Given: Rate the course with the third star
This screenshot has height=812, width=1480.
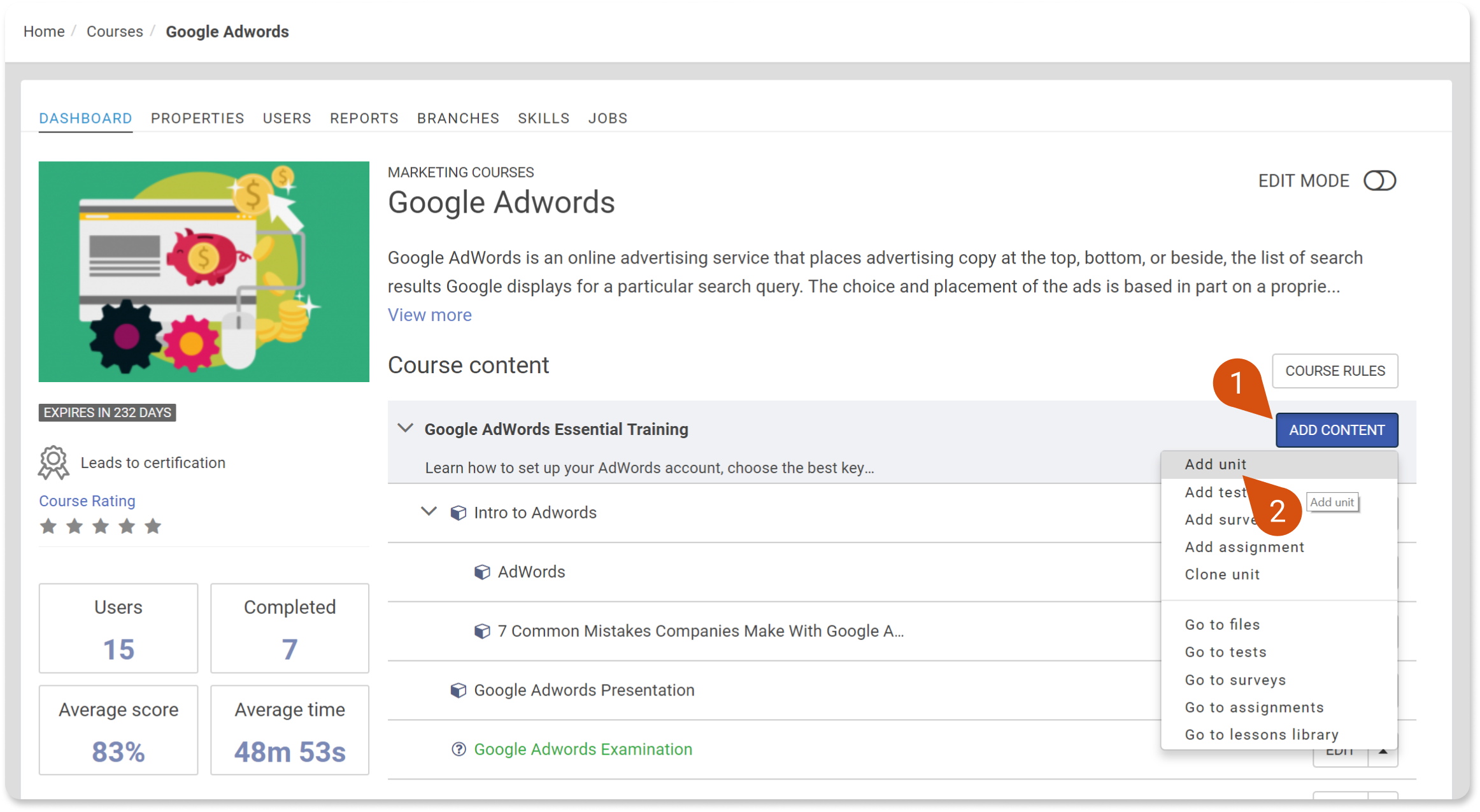Looking at the screenshot, I should [x=101, y=526].
